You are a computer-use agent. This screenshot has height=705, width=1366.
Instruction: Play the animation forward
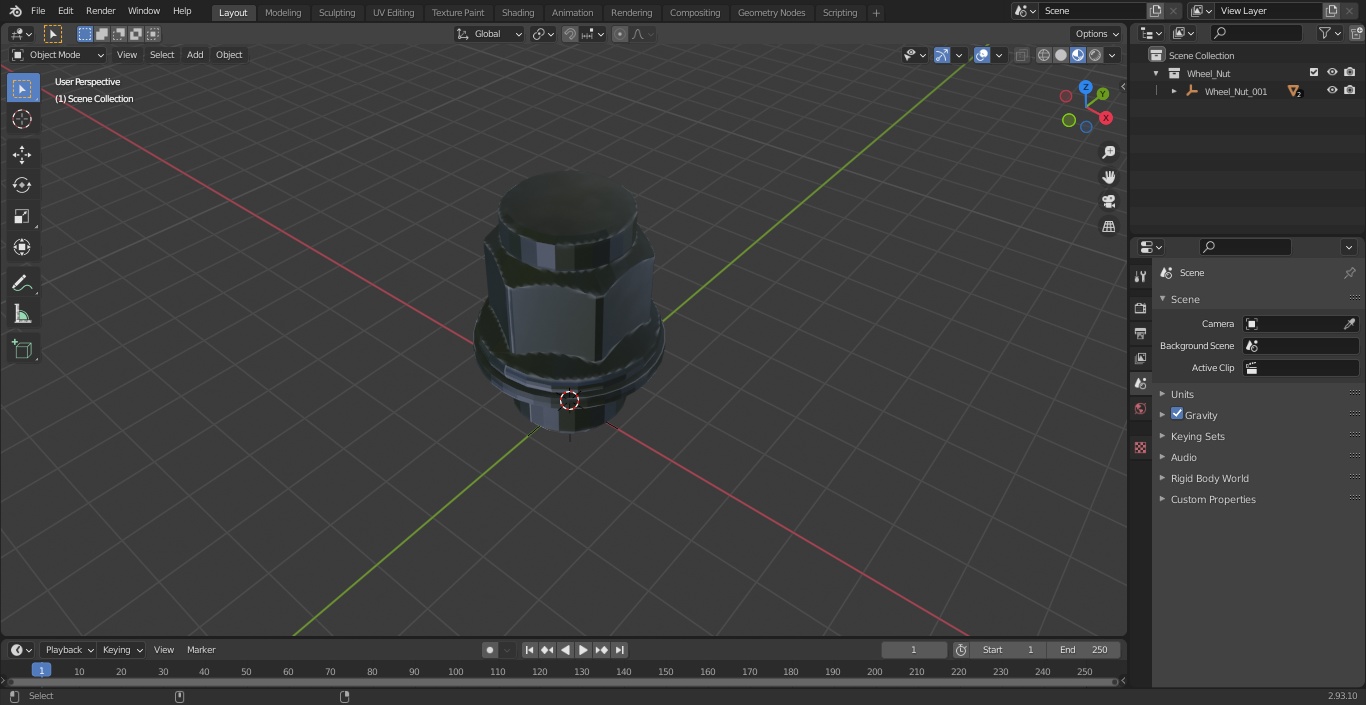583,650
